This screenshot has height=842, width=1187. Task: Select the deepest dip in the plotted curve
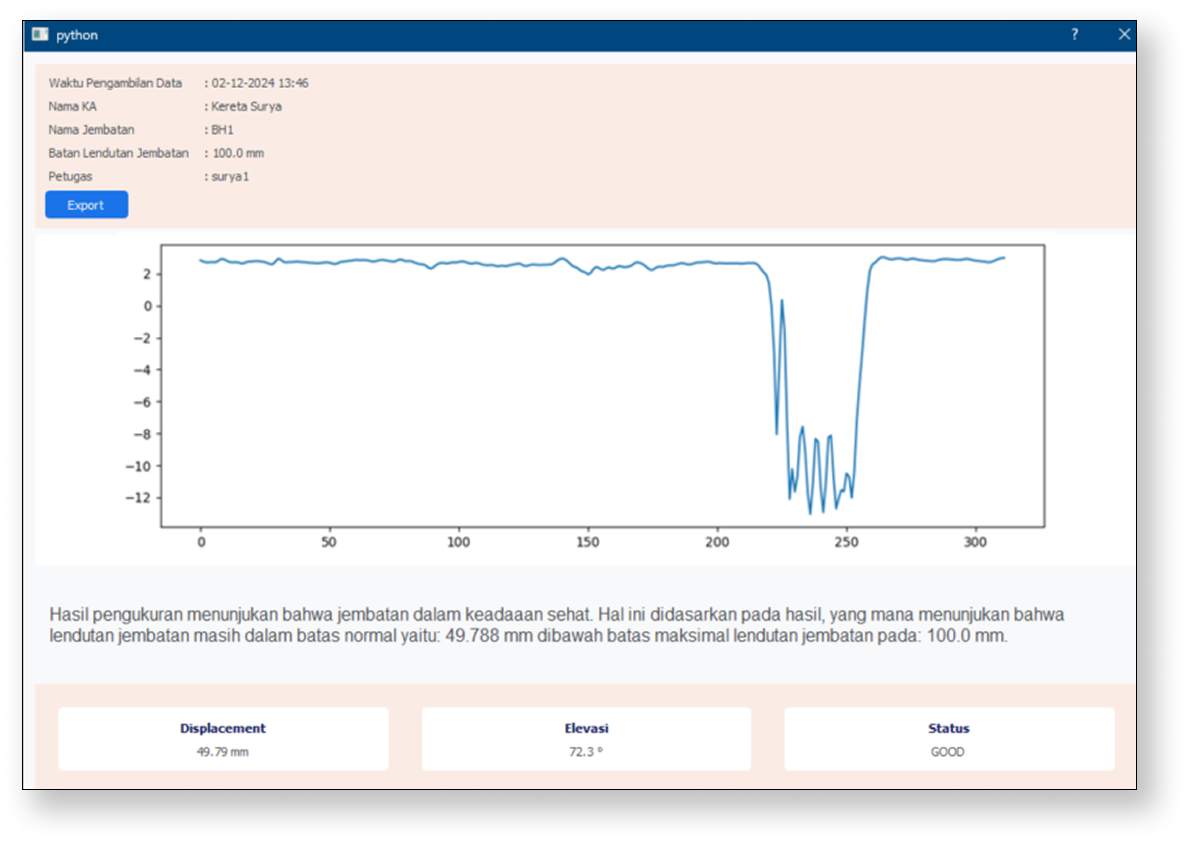click(x=812, y=510)
